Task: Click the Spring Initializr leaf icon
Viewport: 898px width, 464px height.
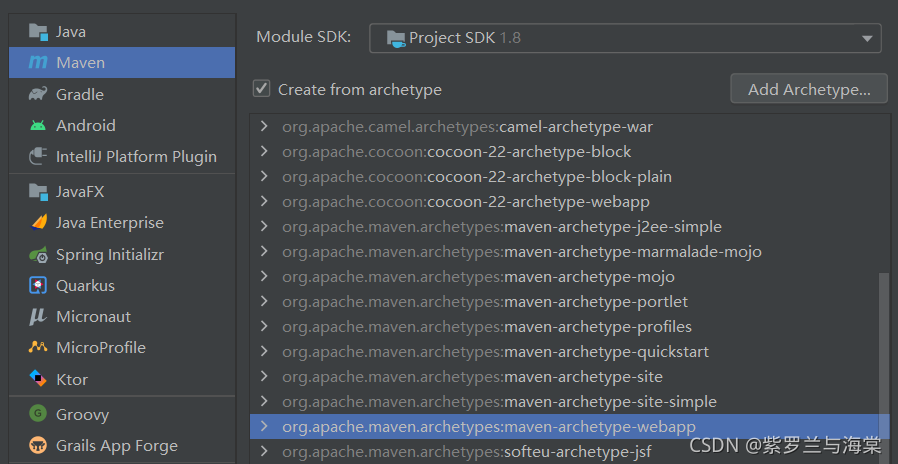Action: pos(38,254)
